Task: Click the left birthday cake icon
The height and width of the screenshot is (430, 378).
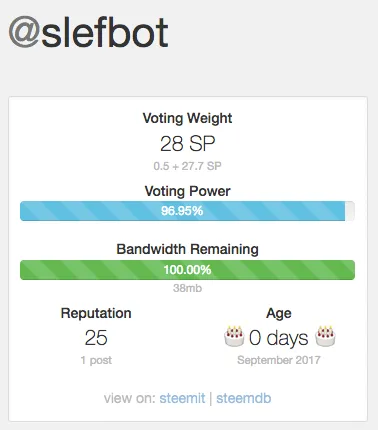Action: [234, 337]
